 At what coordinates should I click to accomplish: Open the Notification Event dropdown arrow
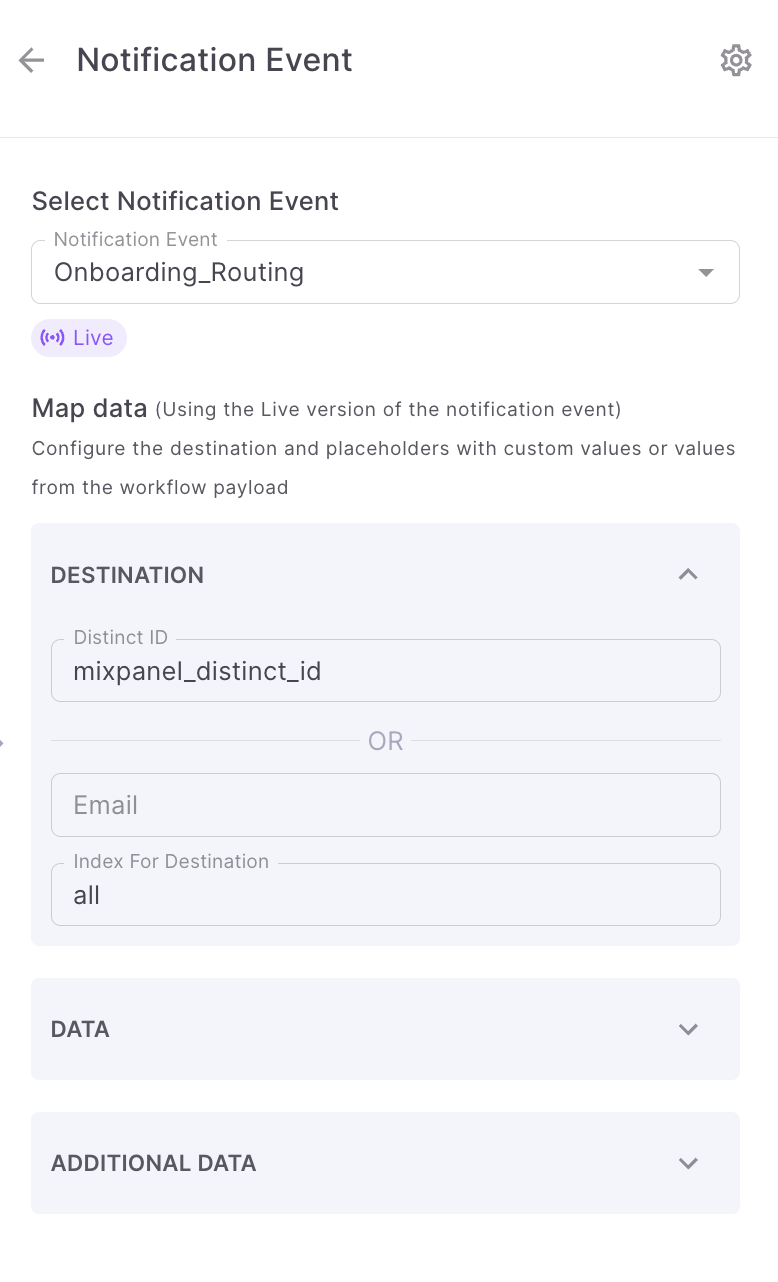[706, 272]
